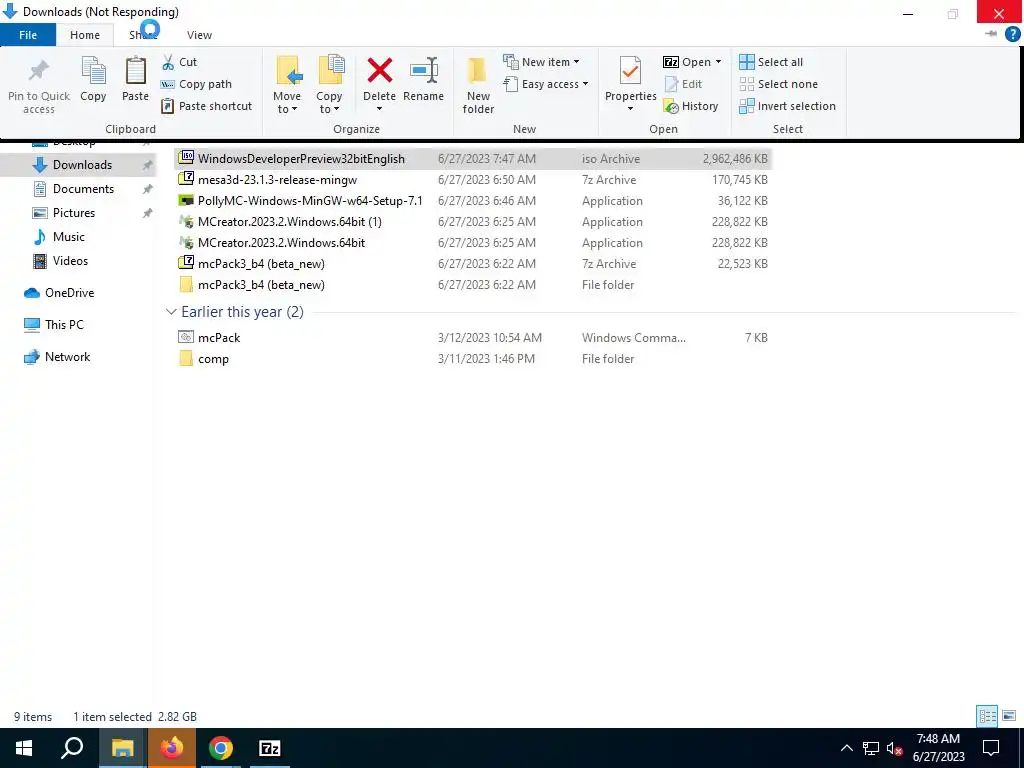The height and width of the screenshot is (768, 1024).
Task: Click the network tray icon
Action: [x=871, y=748]
